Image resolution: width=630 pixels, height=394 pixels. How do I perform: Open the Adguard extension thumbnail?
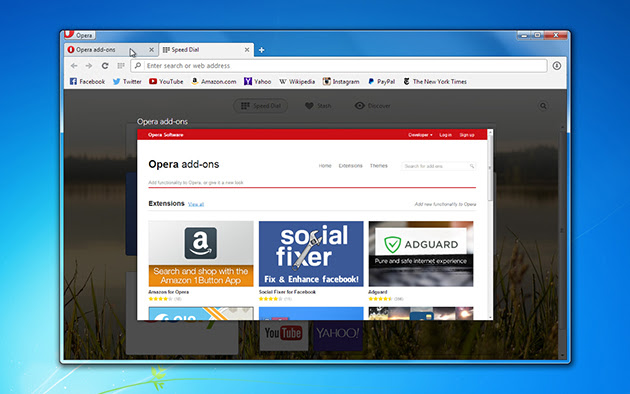pos(421,253)
